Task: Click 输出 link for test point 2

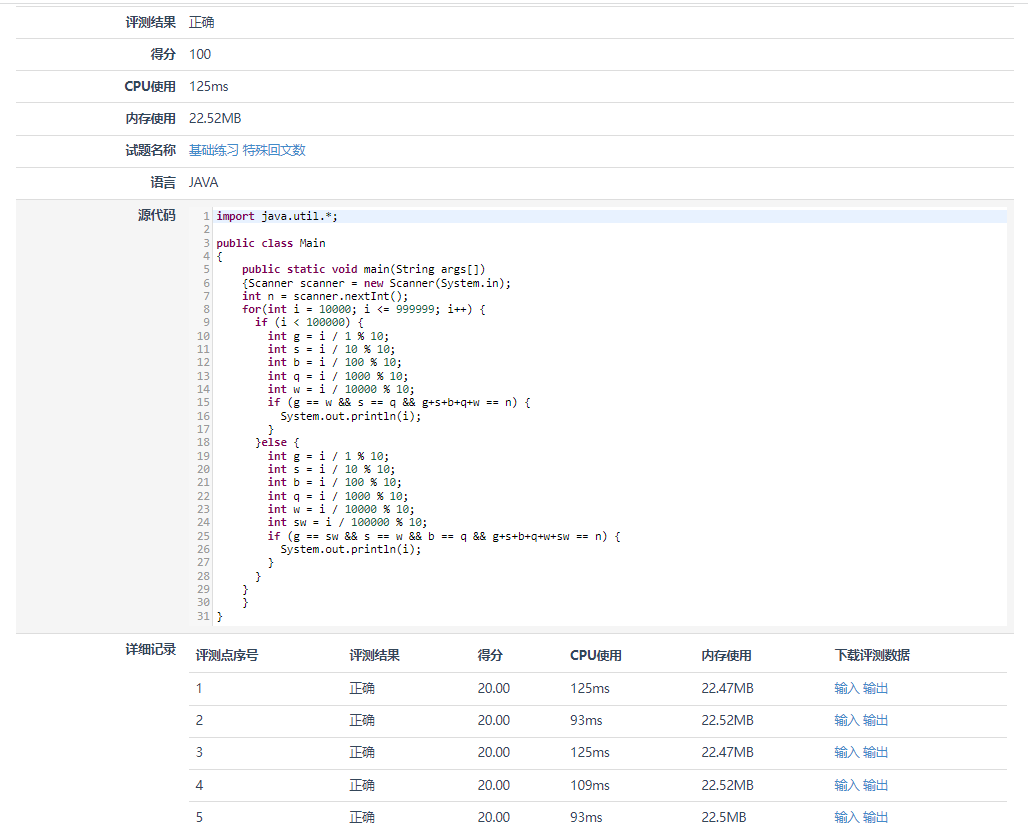Action: click(875, 720)
